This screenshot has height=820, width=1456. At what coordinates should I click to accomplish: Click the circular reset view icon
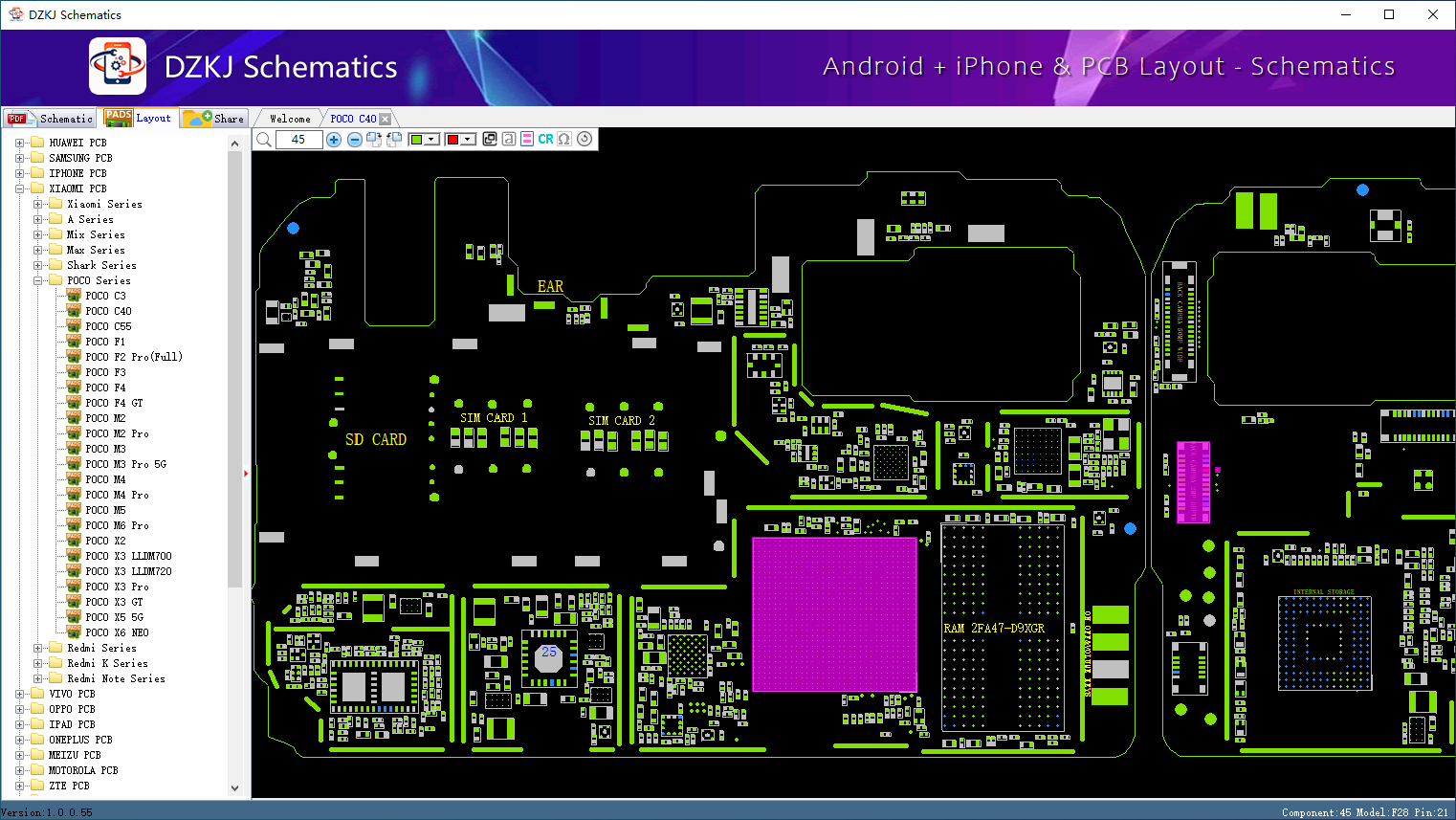tap(585, 140)
